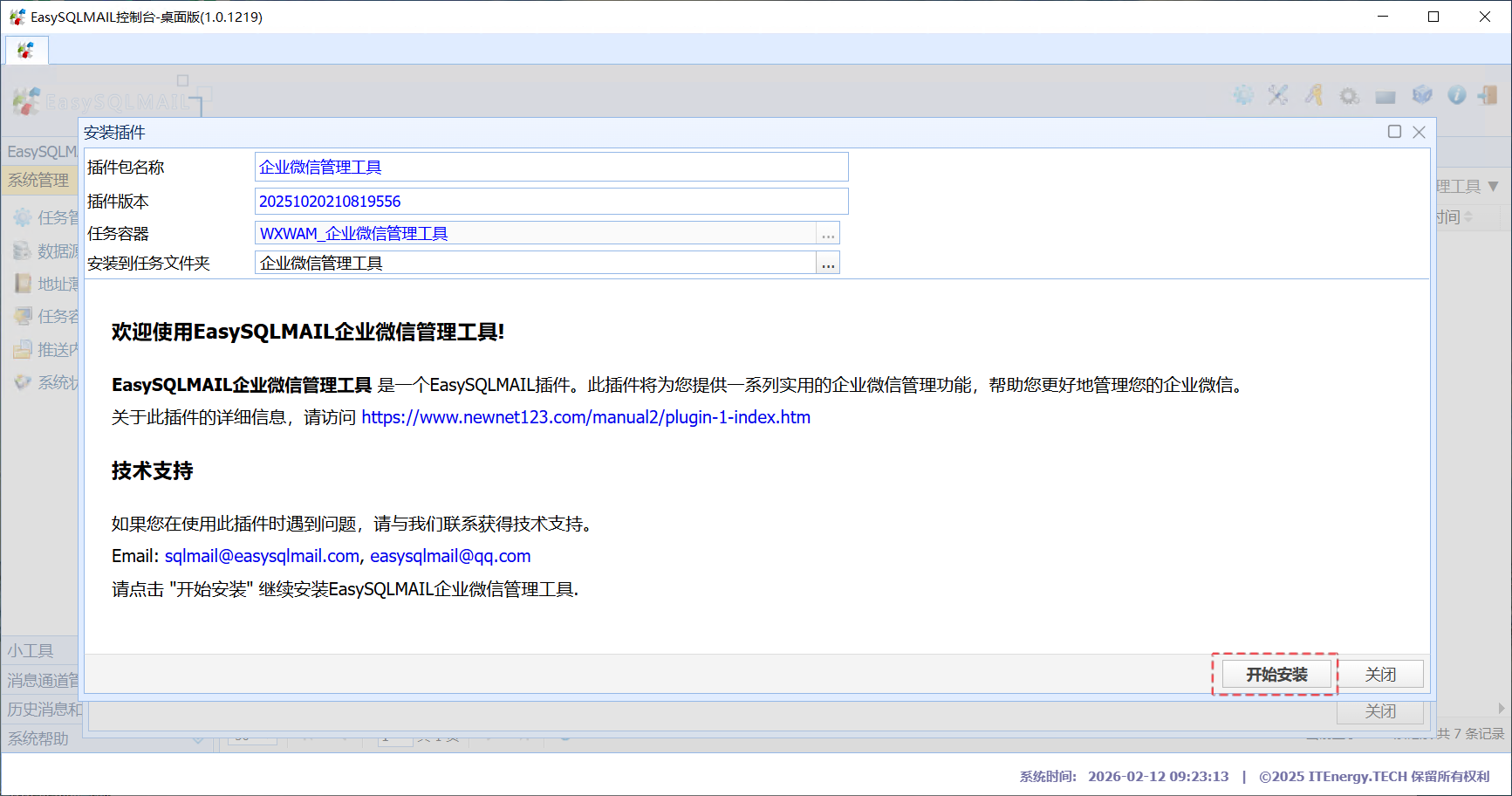Click the sqlmail@easysqlmail.com email link
Viewport: 1512px width, 796px height.
pos(262,556)
